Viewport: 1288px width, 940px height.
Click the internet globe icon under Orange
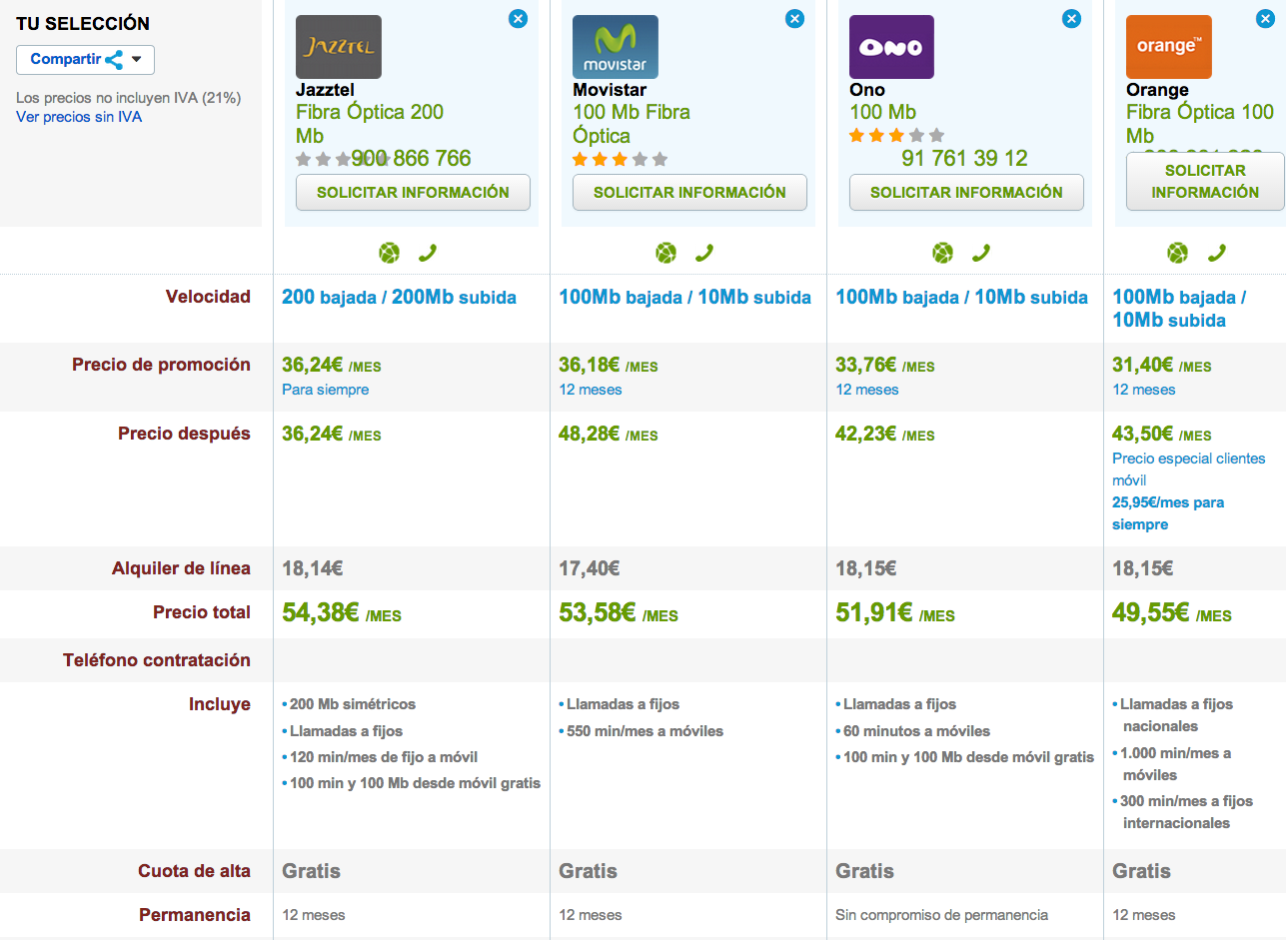(1178, 253)
